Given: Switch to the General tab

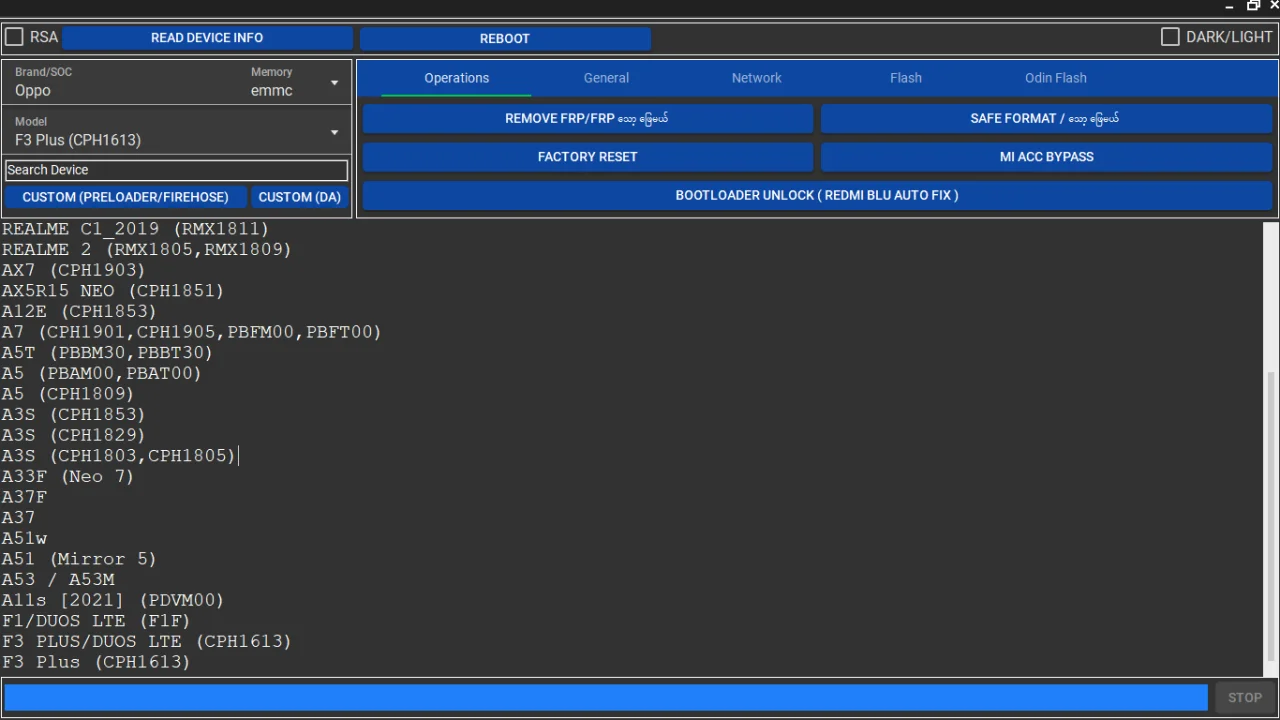Looking at the screenshot, I should (x=606, y=78).
